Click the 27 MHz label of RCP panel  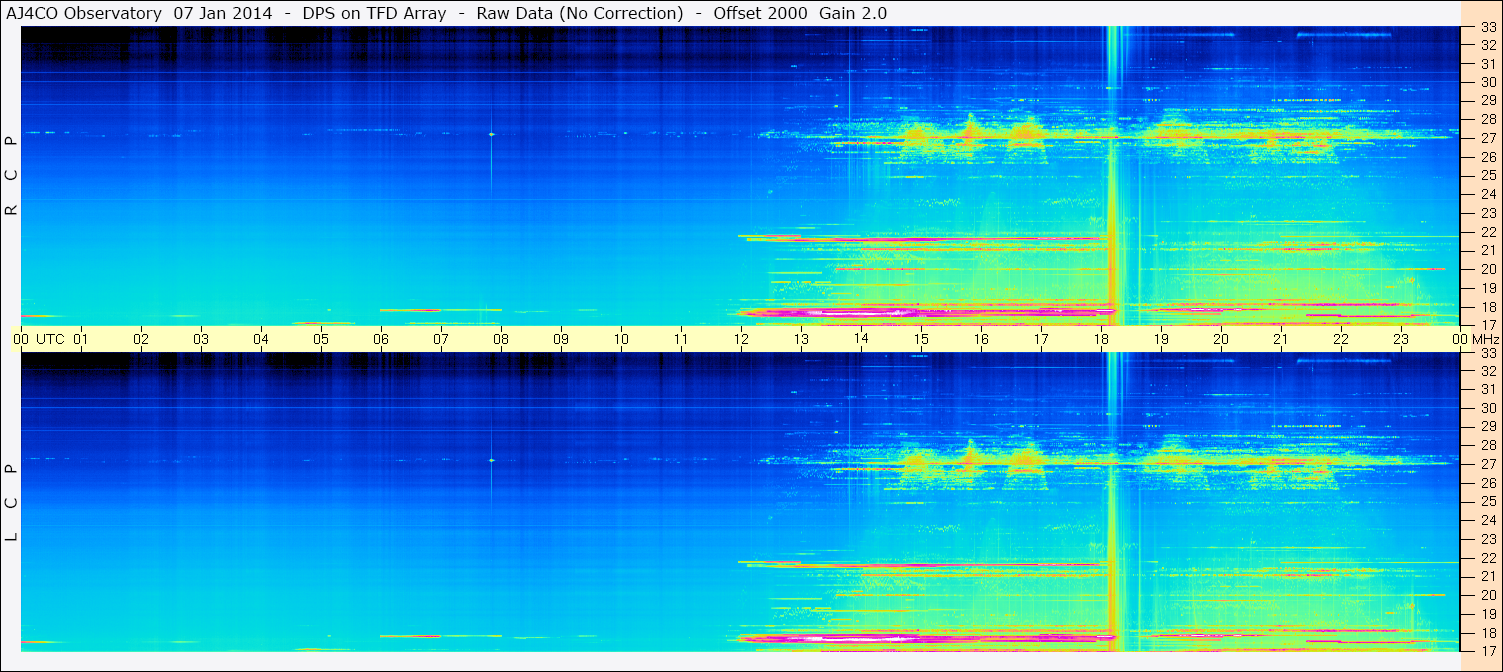pyautogui.click(x=1487, y=139)
